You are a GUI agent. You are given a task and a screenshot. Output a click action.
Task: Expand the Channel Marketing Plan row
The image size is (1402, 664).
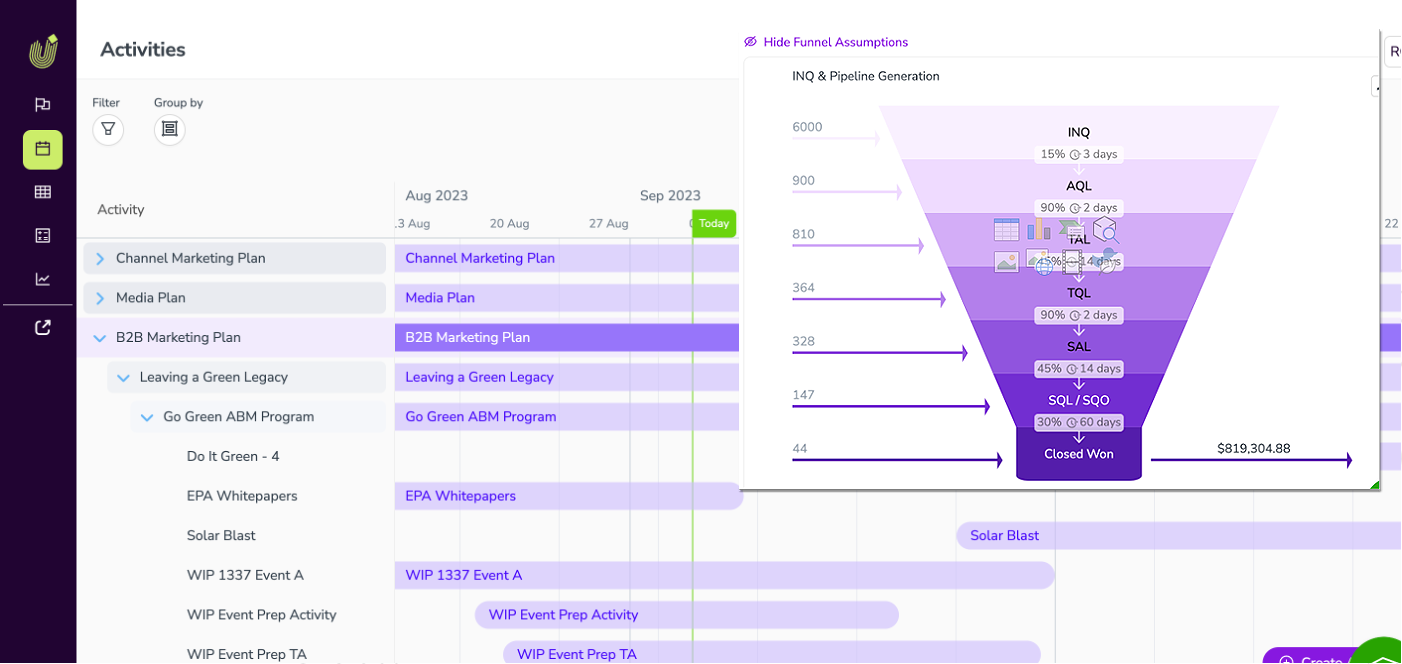click(100, 258)
